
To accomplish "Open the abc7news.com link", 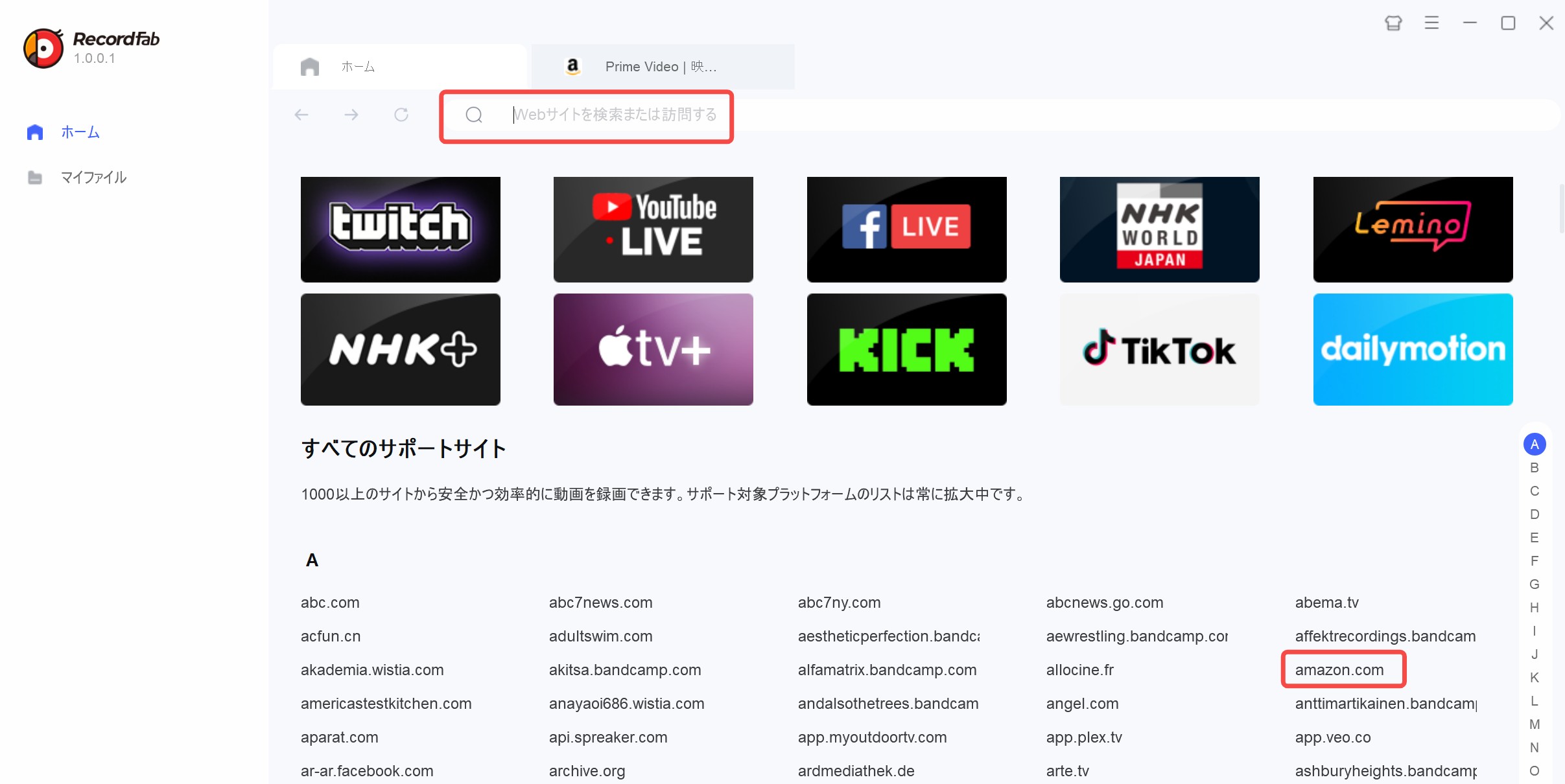I will 600,603.
